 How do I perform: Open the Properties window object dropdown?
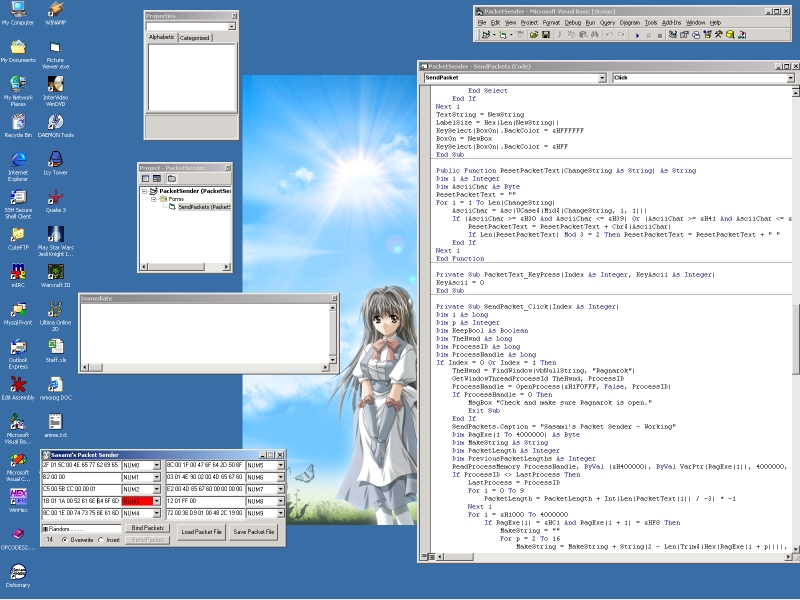click(x=232, y=27)
